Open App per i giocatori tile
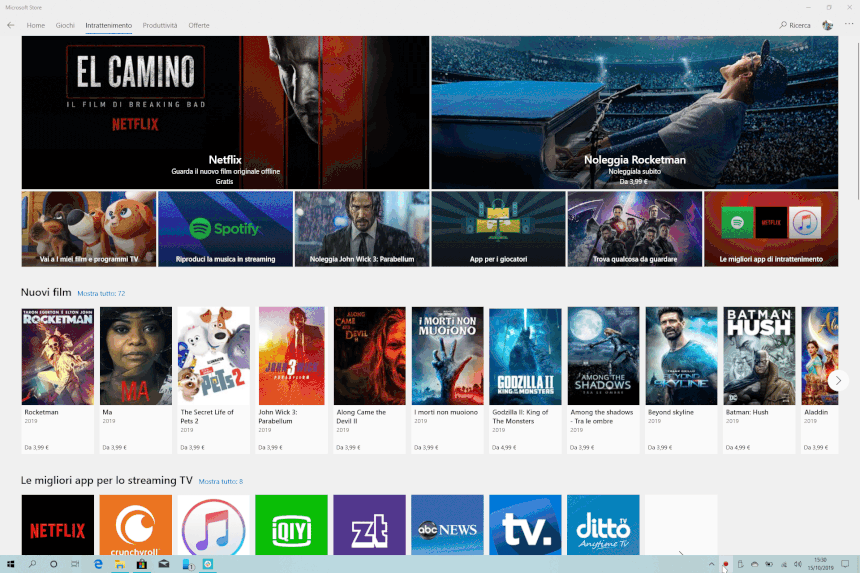The image size is (860, 573). (x=499, y=229)
